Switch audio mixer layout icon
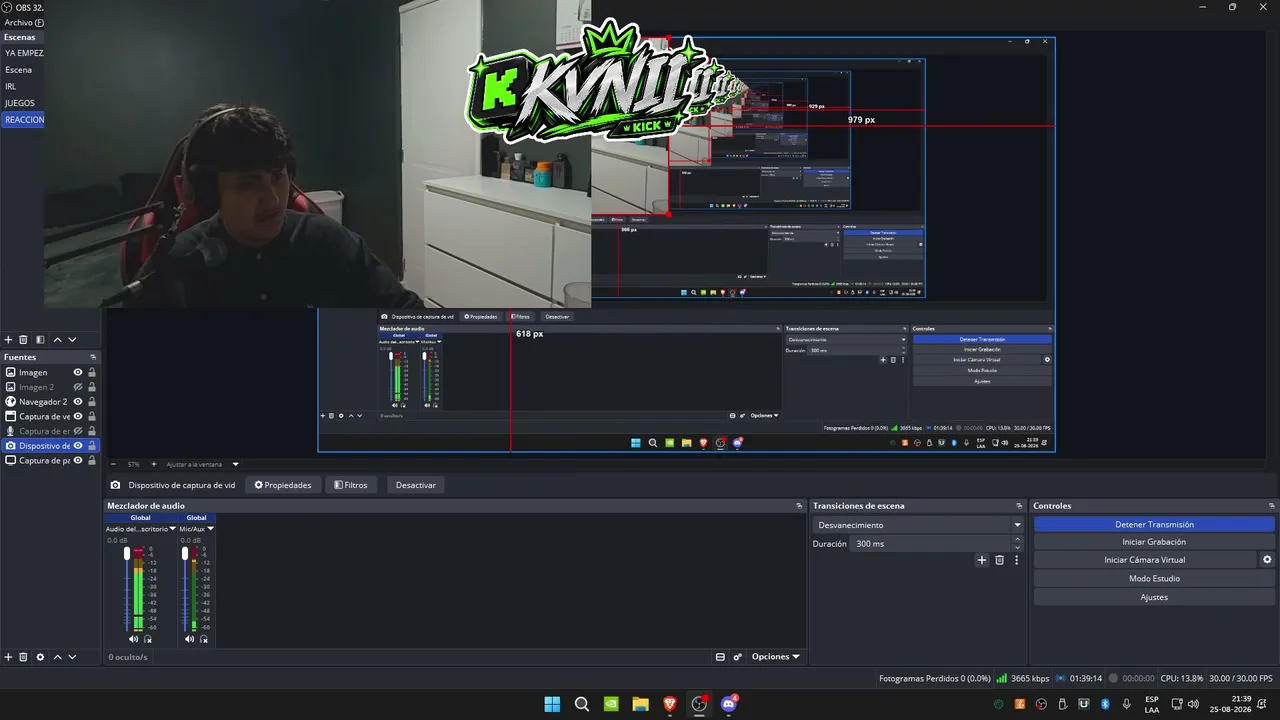Image resolution: width=1280 pixels, height=720 pixels. pos(720,657)
